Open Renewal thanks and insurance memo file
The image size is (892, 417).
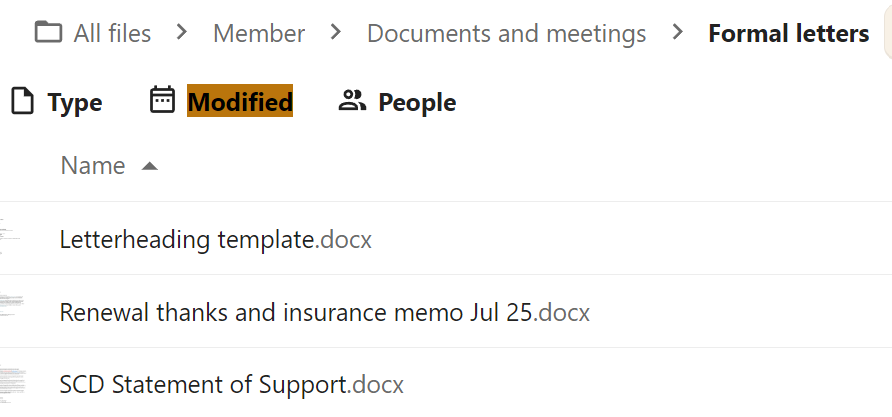click(x=324, y=312)
